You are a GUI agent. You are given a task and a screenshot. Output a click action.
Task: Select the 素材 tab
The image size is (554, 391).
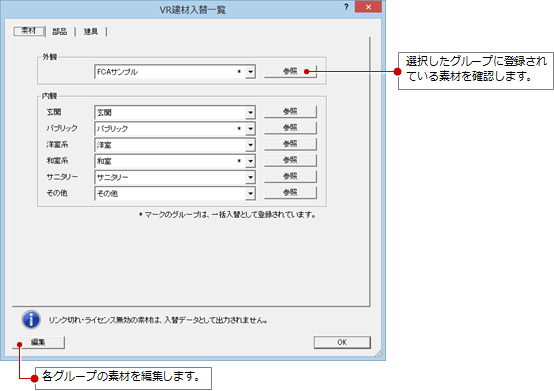pos(29,31)
